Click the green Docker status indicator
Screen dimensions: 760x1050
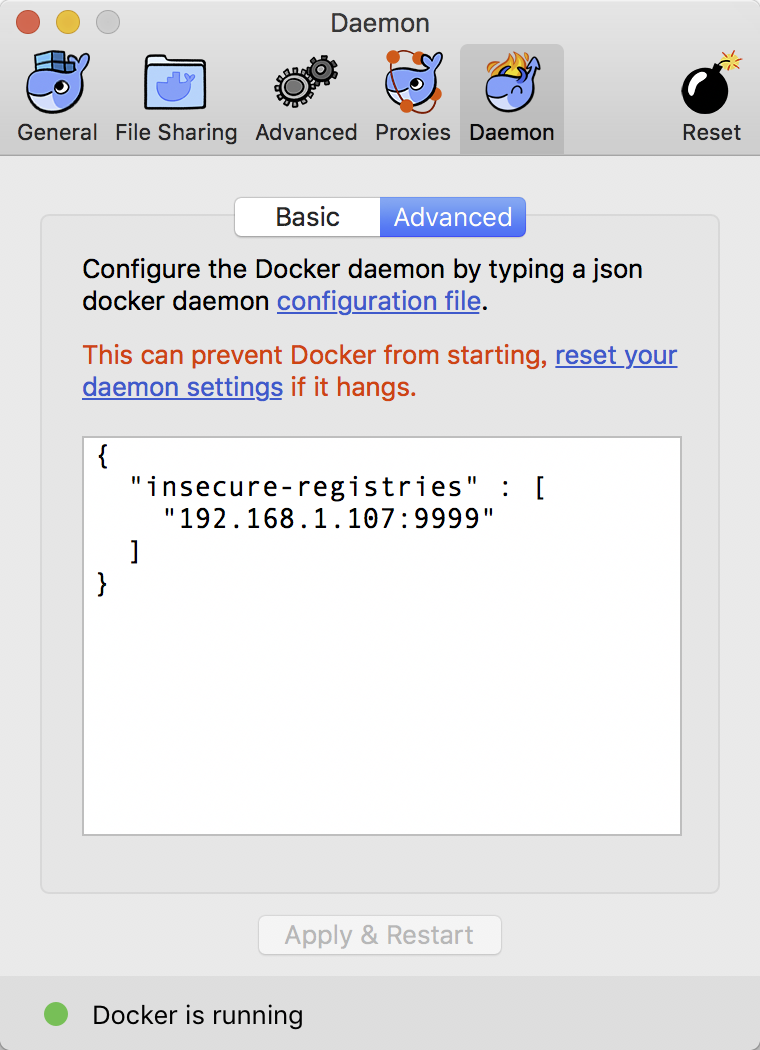coord(56,1014)
